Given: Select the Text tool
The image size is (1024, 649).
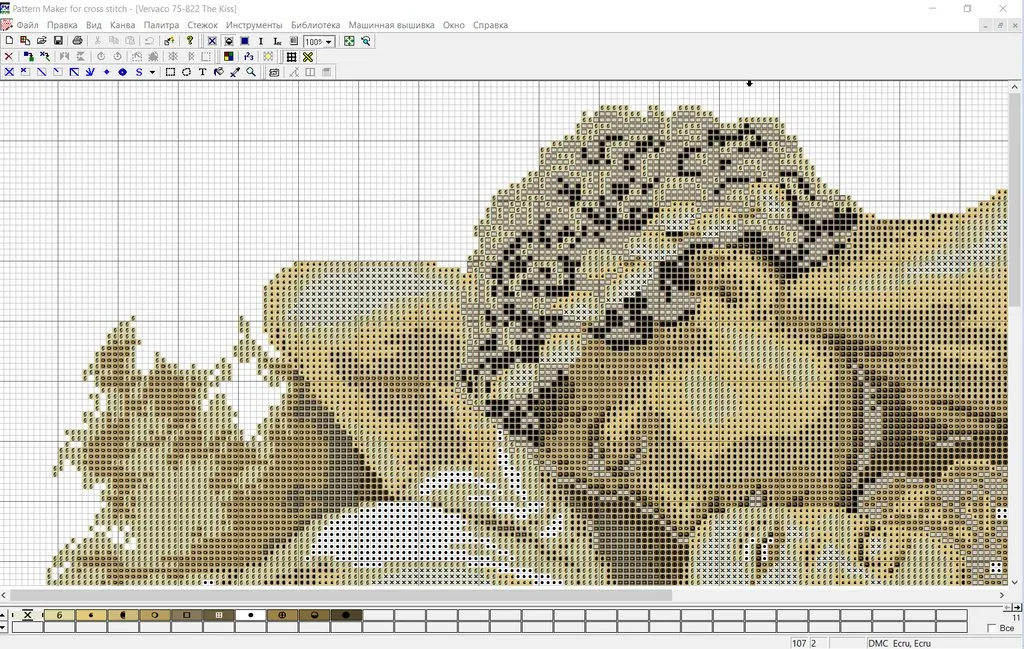Looking at the screenshot, I should coord(202,72).
